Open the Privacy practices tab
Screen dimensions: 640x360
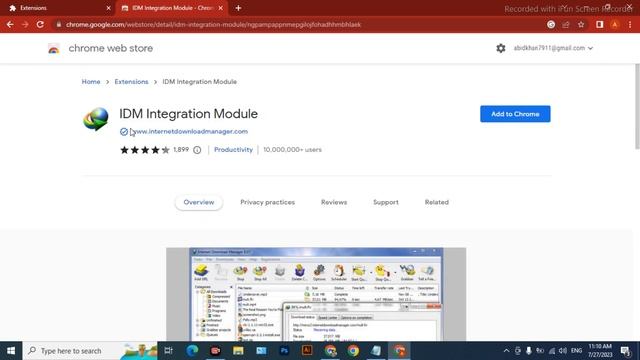pos(267,202)
